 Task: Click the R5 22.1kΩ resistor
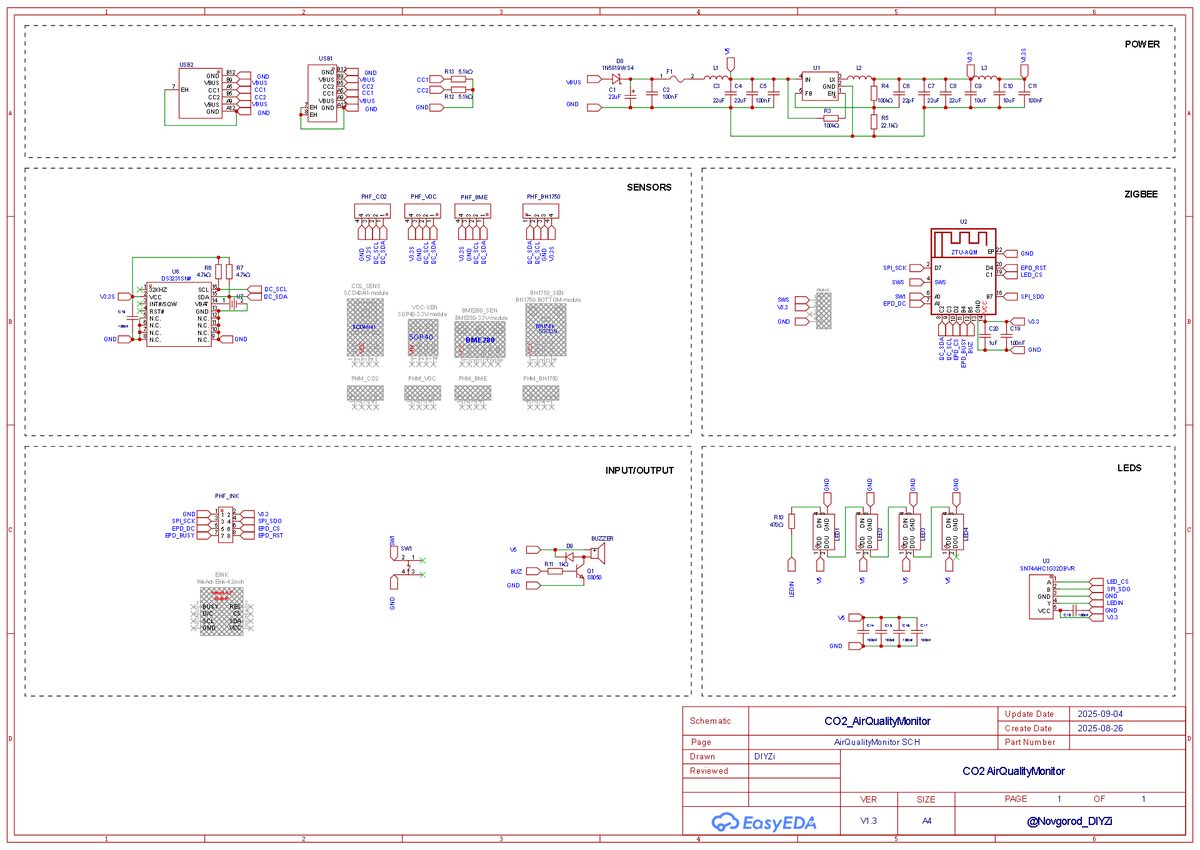pos(873,121)
